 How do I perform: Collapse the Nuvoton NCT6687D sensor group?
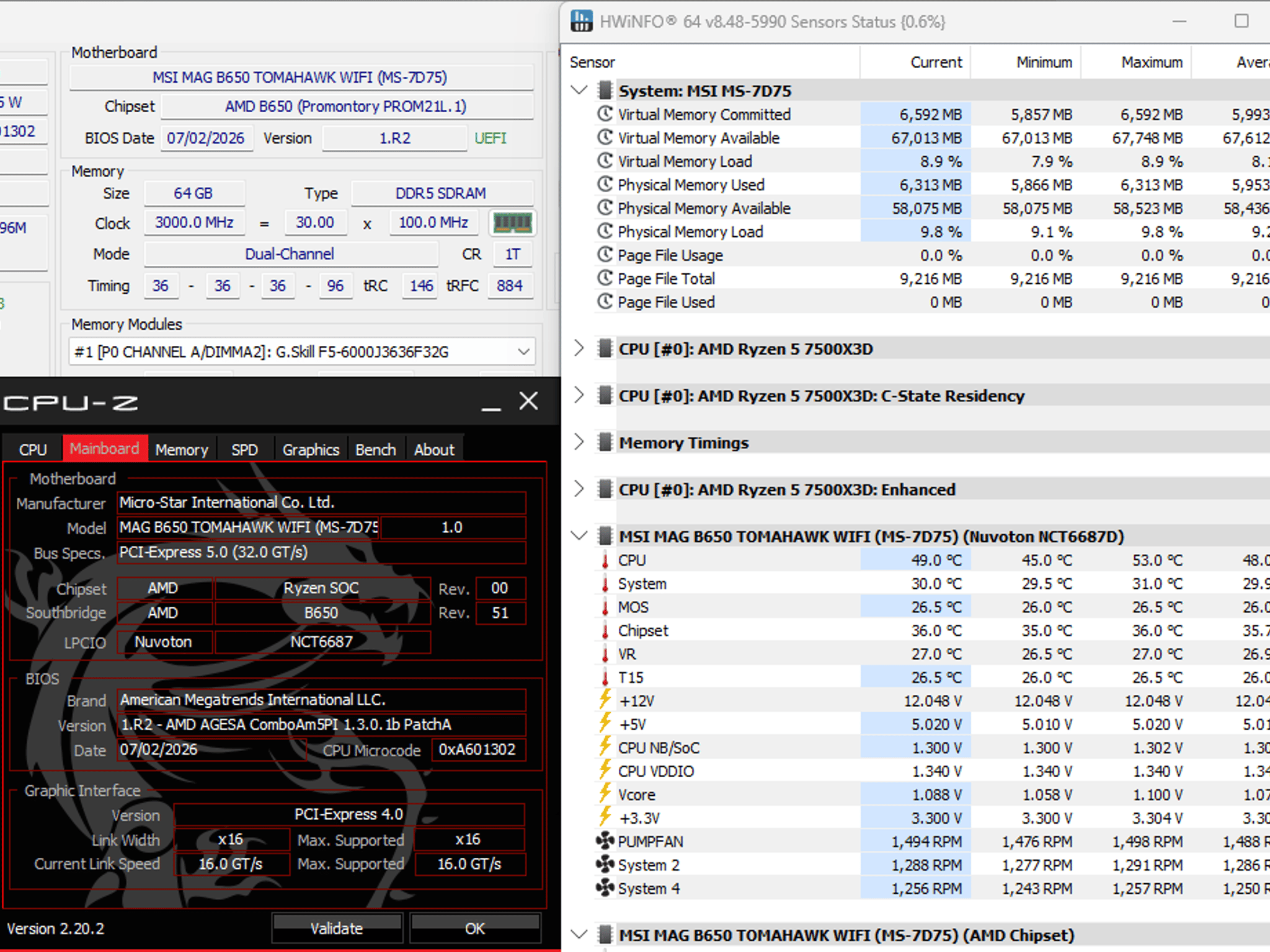click(x=579, y=536)
